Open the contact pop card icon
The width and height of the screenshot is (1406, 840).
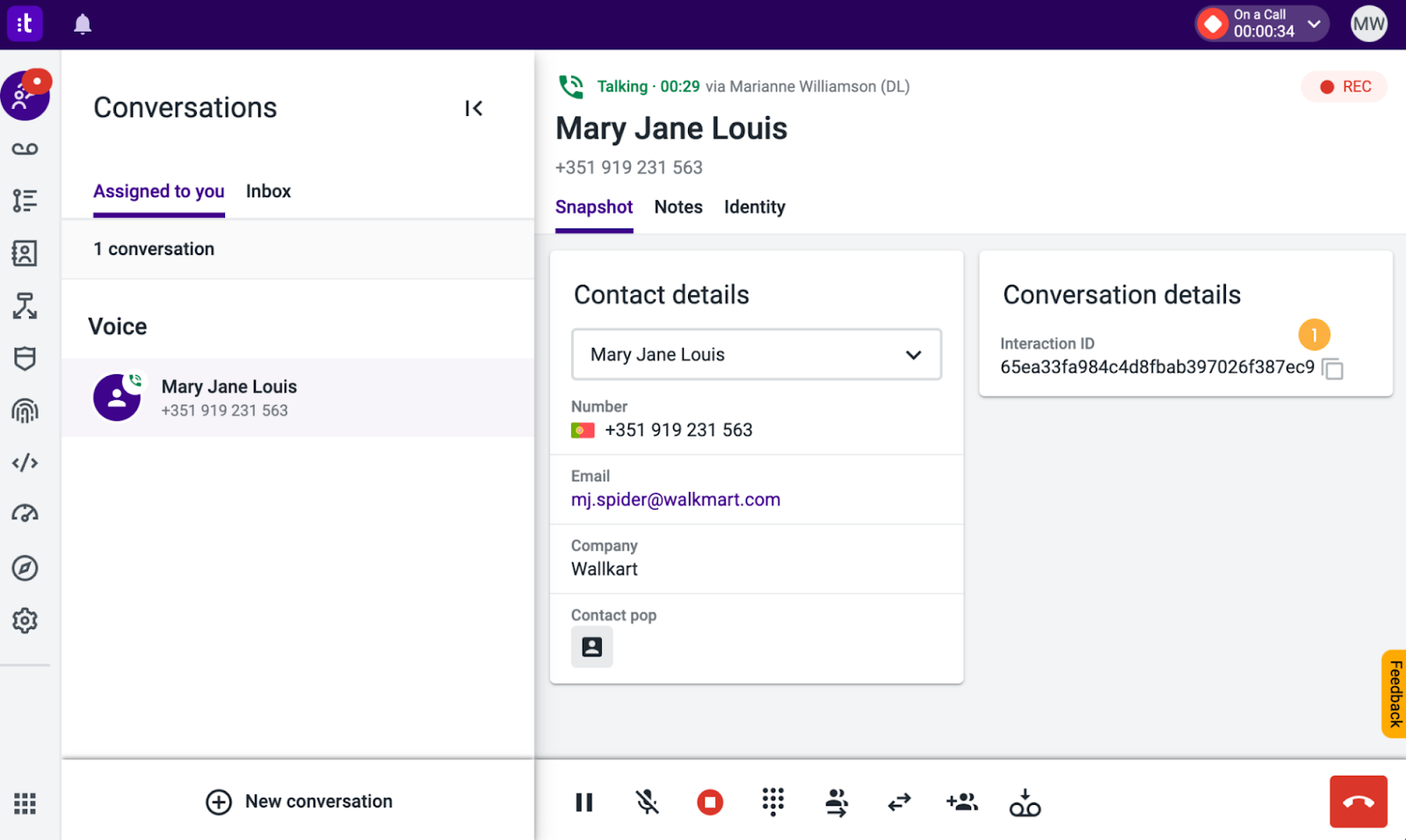tap(592, 647)
